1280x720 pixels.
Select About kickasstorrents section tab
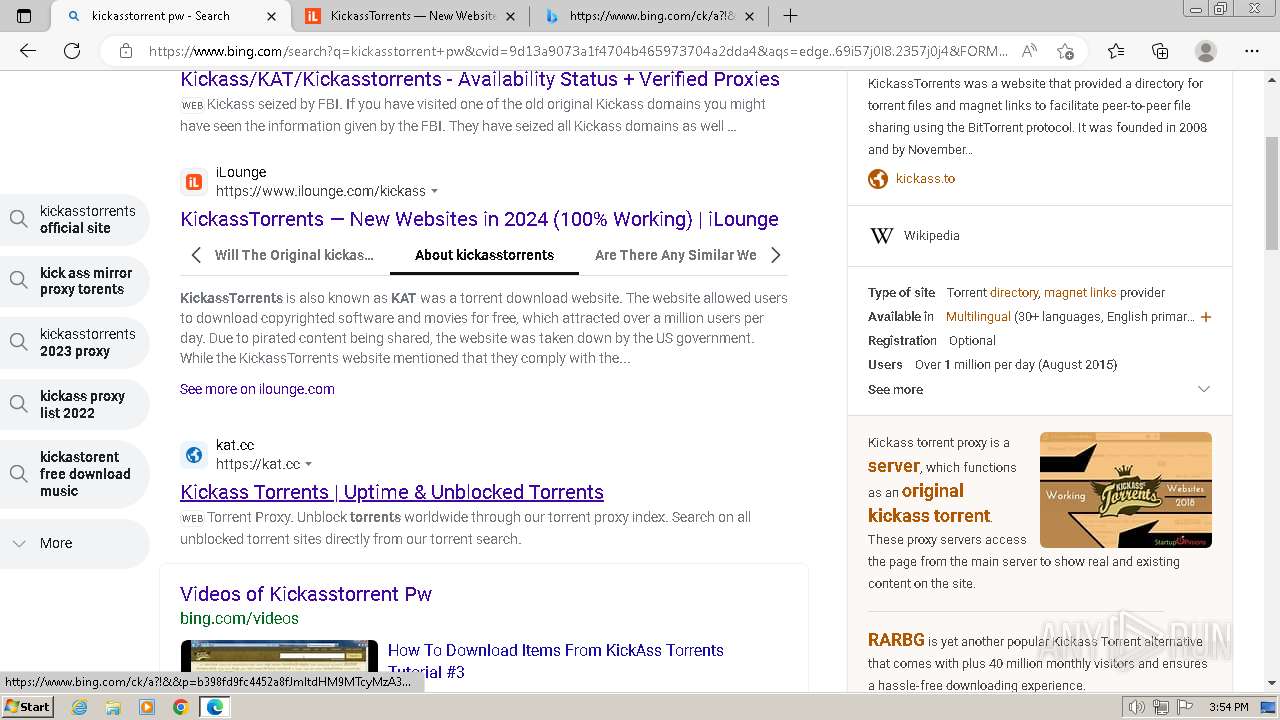(x=484, y=255)
